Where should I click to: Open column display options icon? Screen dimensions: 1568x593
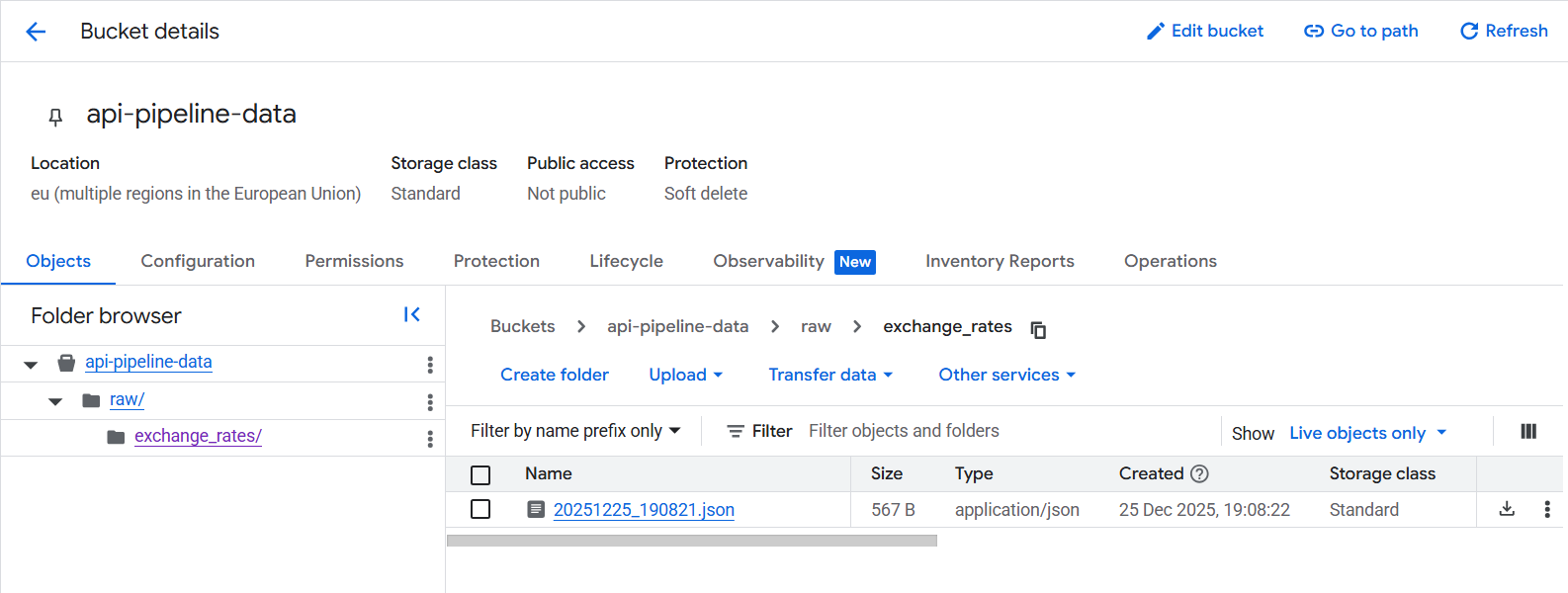pos(1527,431)
